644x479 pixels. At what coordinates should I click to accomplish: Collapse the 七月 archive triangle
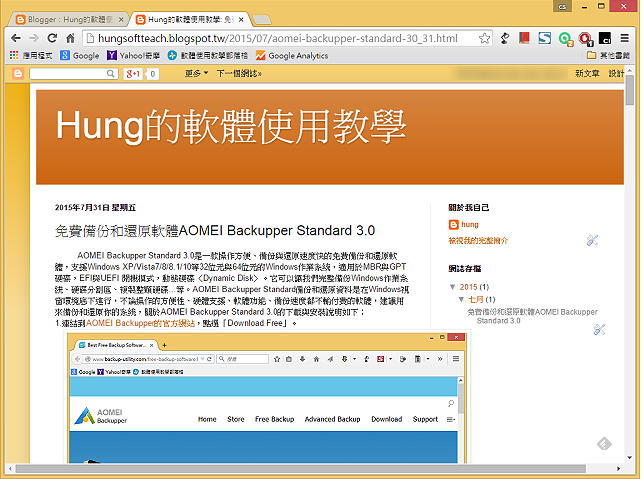pyautogui.click(x=462, y=299)
